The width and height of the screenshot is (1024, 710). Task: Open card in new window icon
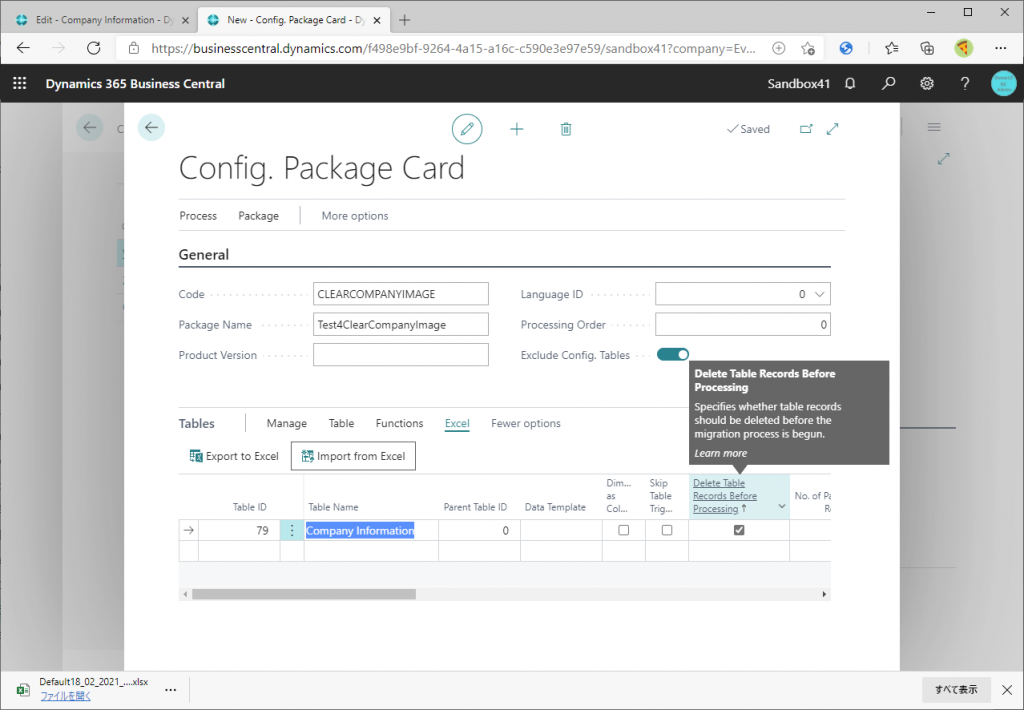point(807,129)
